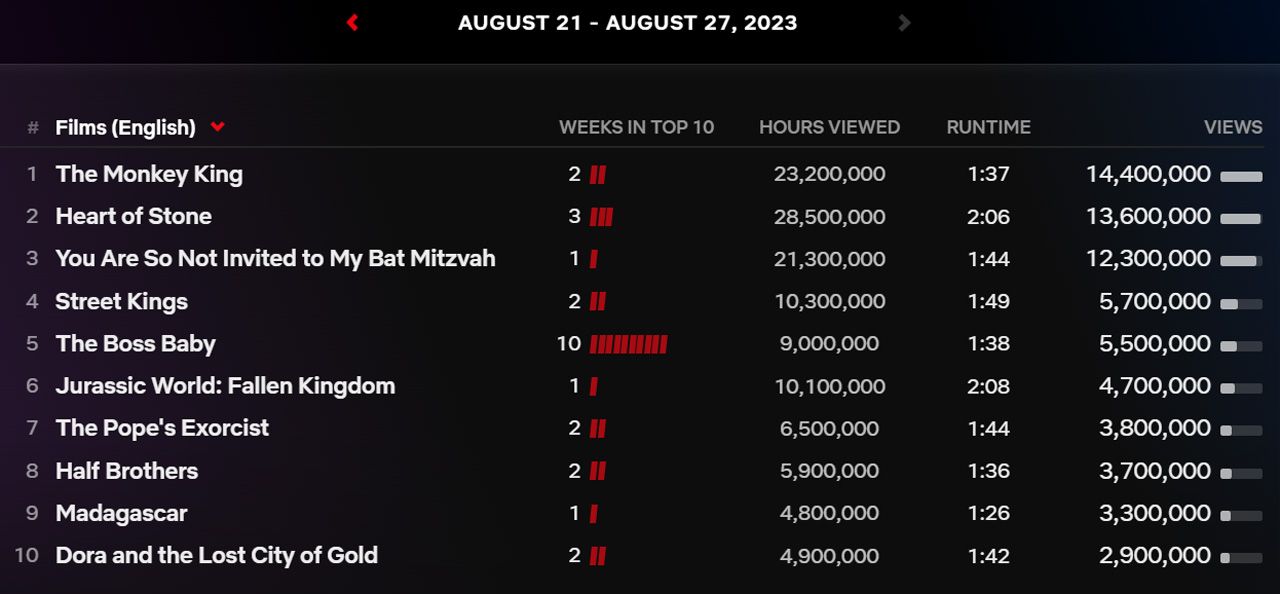
Task: Click the single week bar for Madagascar
Action: click(x=594, y=514)
